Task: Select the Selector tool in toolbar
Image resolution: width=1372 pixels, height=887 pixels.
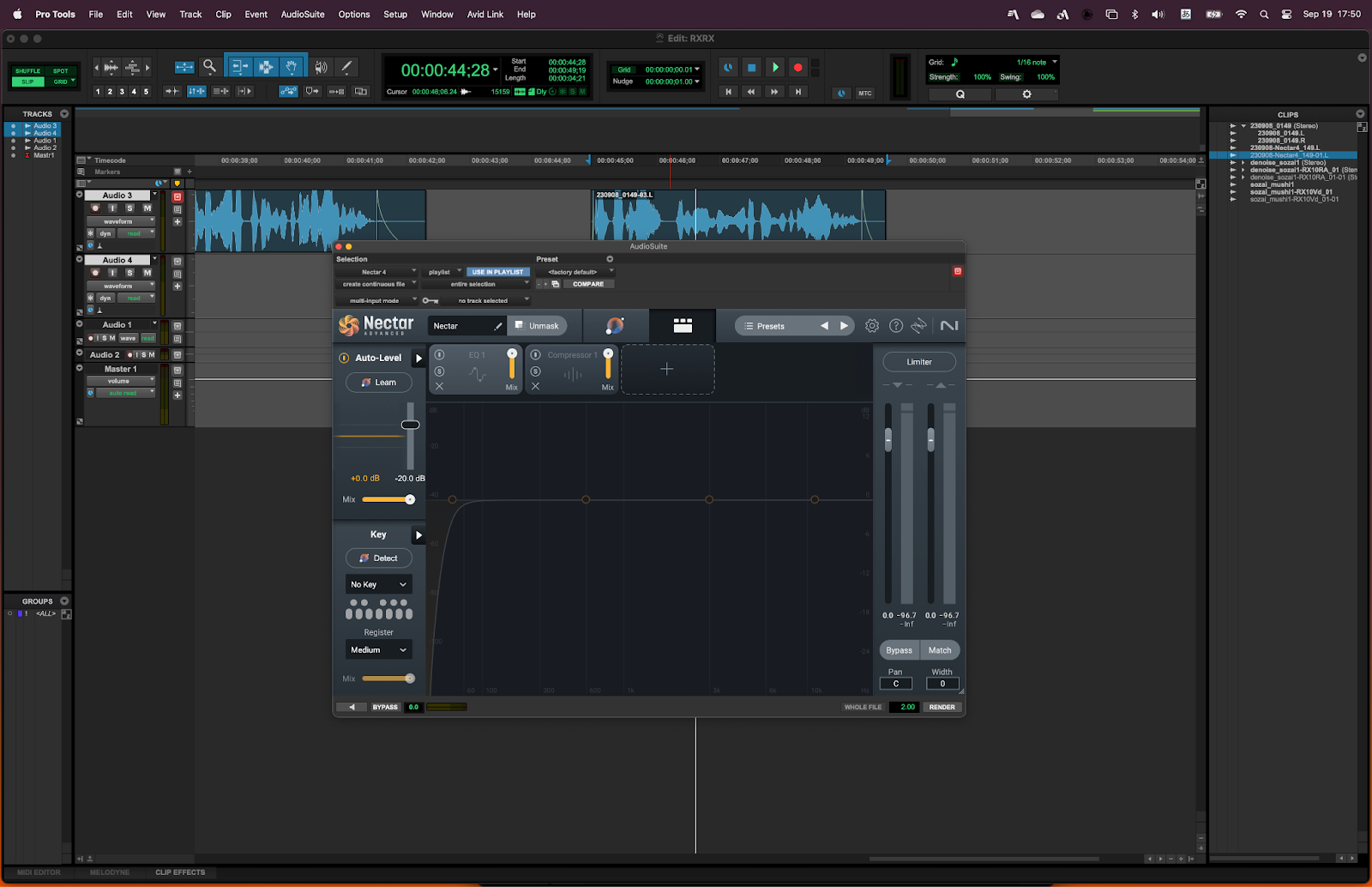Action: 266,66
